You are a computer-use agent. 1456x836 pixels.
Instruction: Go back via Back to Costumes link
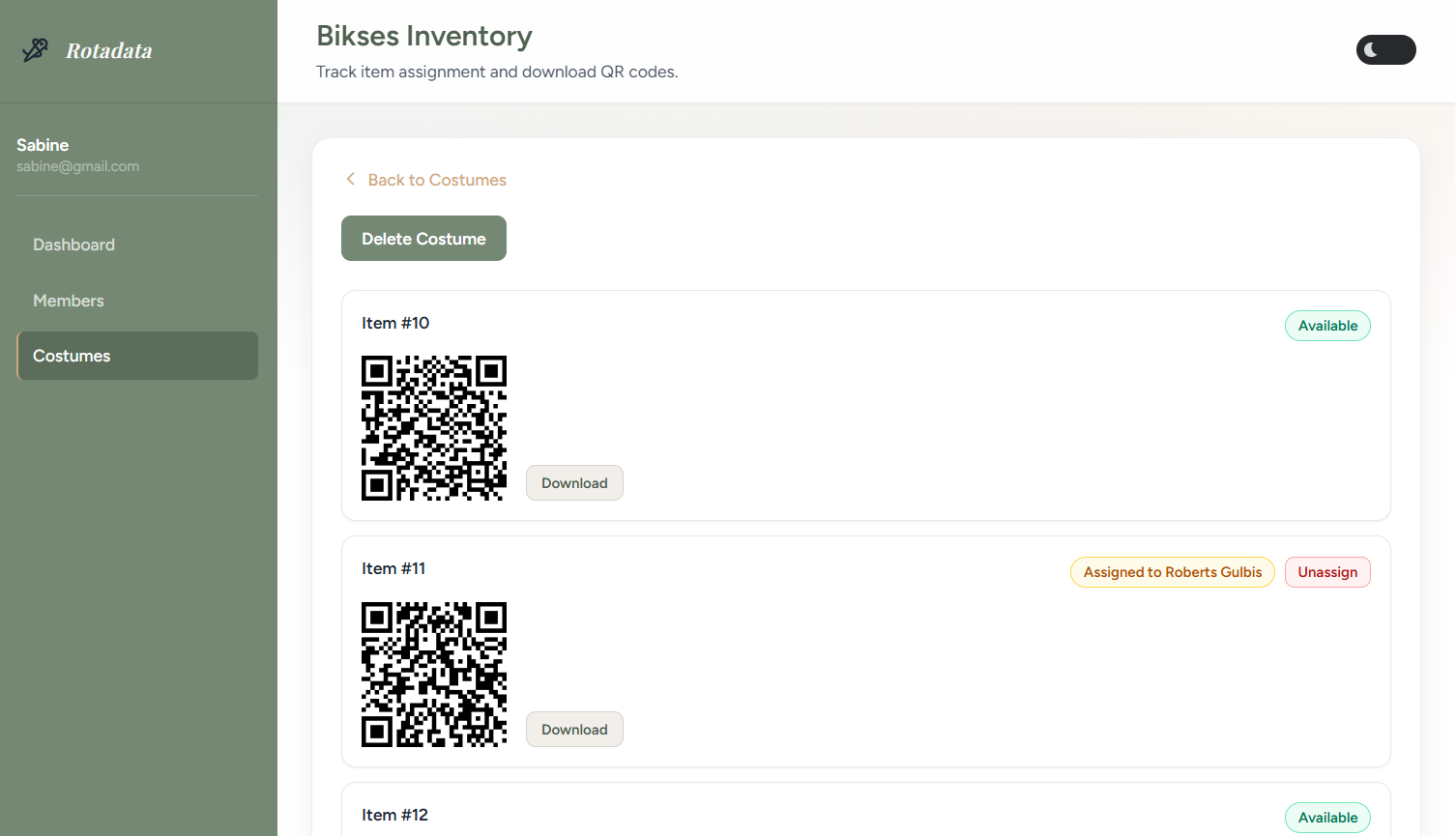point(426,180)
